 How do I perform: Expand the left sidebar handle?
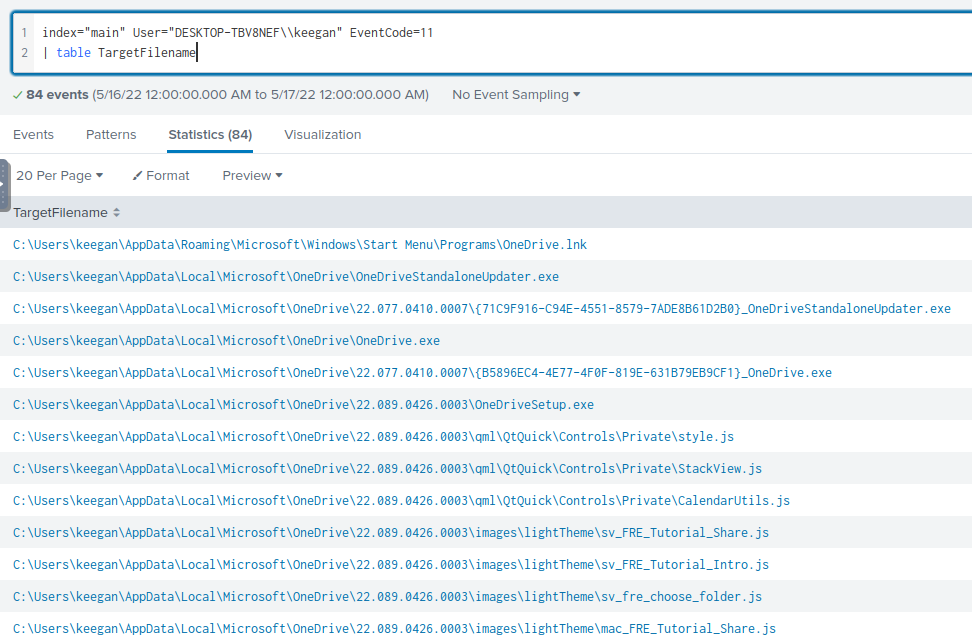click(5, 185)
